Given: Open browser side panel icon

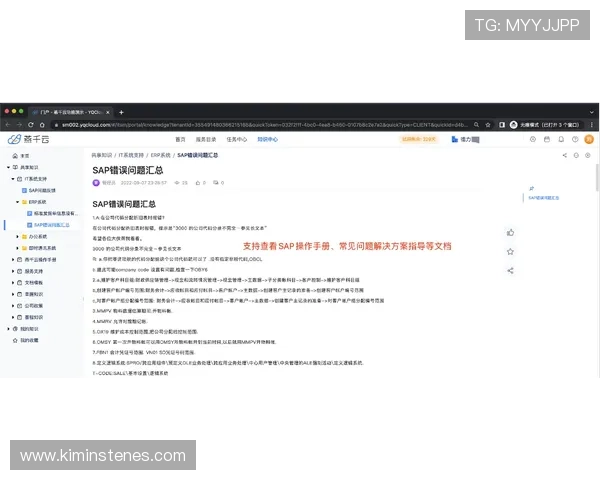Looking at the screenshot, I should click(x=502, y=125).
